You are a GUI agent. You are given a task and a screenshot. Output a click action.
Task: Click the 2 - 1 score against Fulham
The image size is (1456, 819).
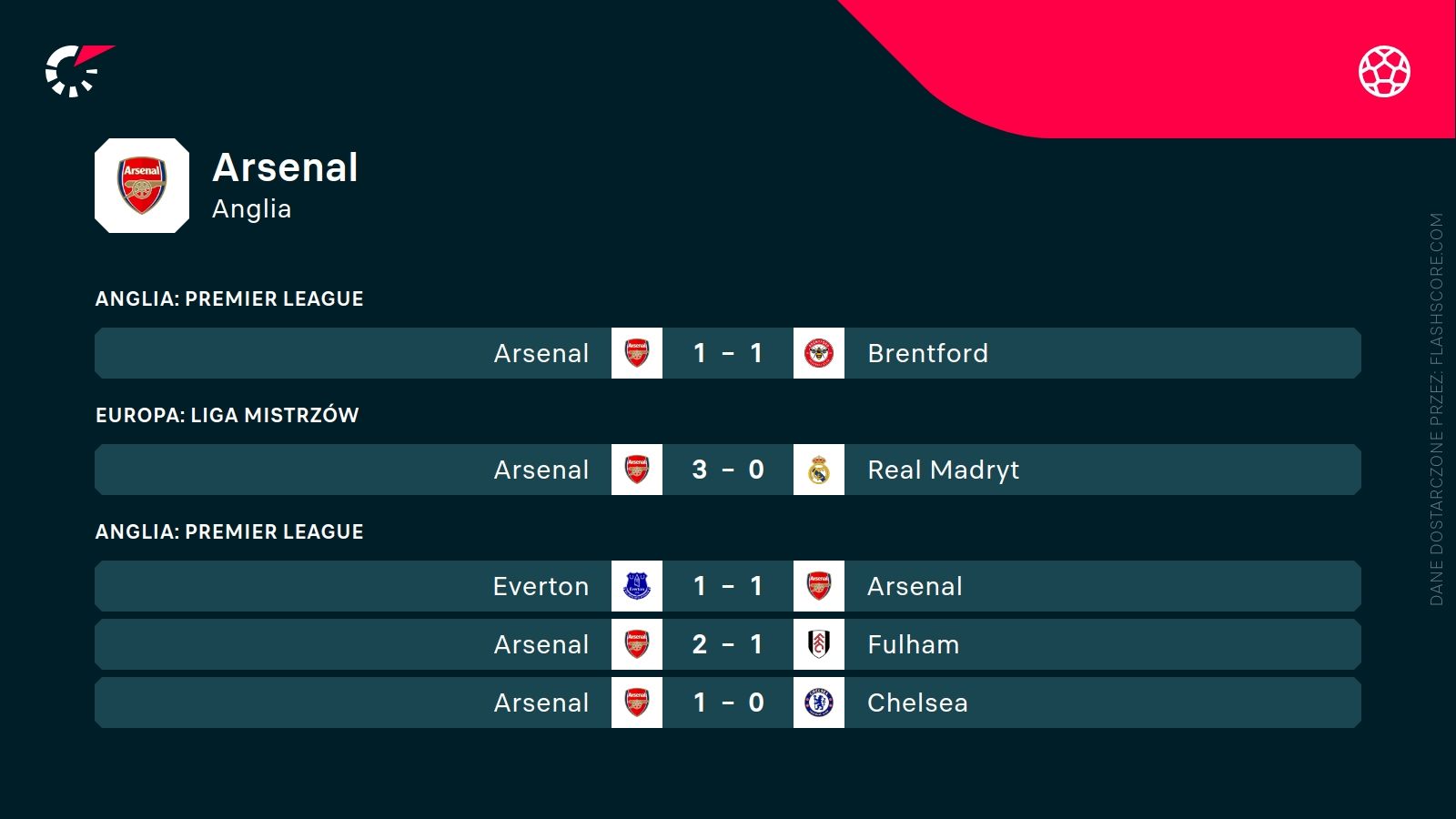[728, 644]
